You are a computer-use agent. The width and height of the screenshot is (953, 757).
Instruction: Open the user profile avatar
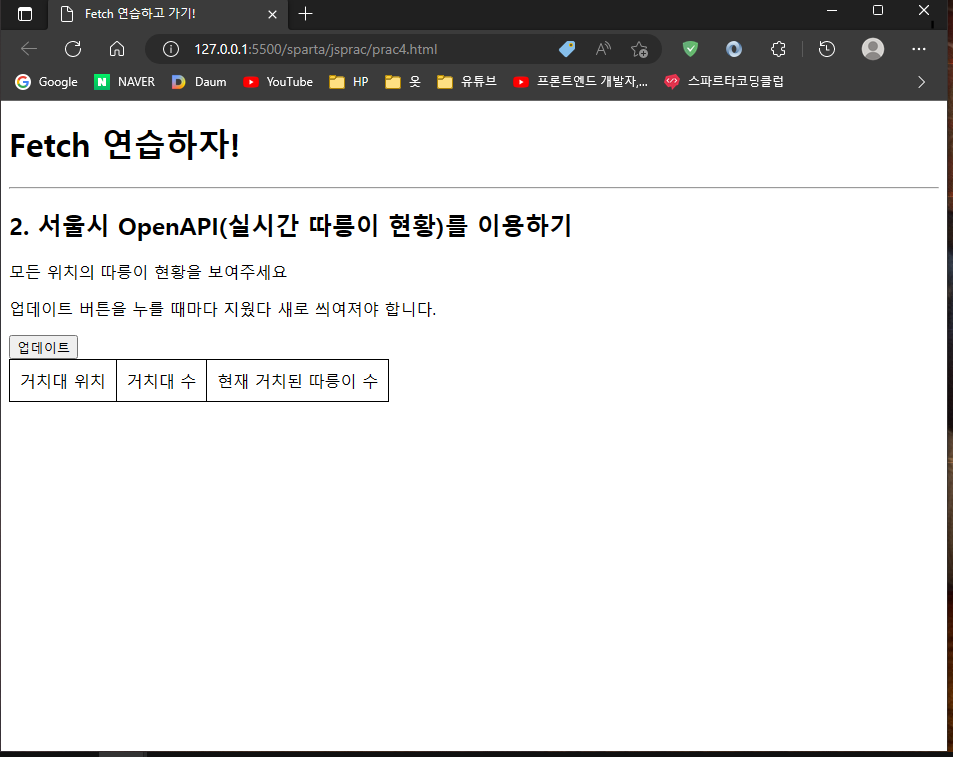tap(873, 49)
